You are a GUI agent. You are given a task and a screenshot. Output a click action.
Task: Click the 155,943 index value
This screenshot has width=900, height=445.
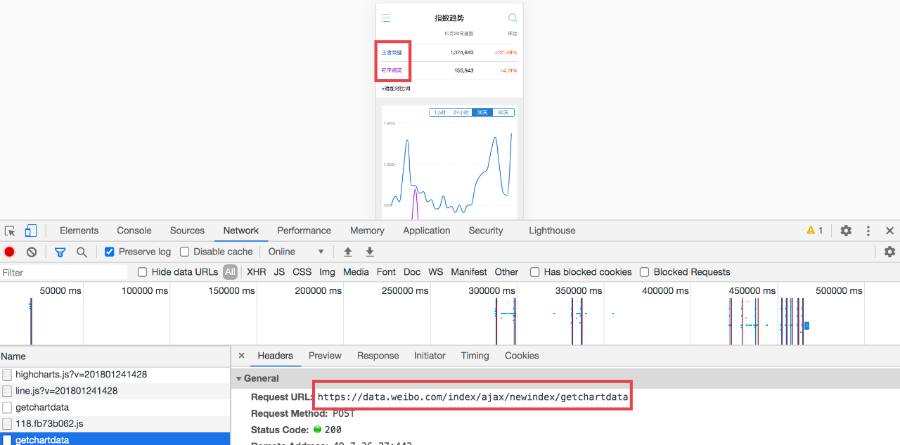(464, 71)
